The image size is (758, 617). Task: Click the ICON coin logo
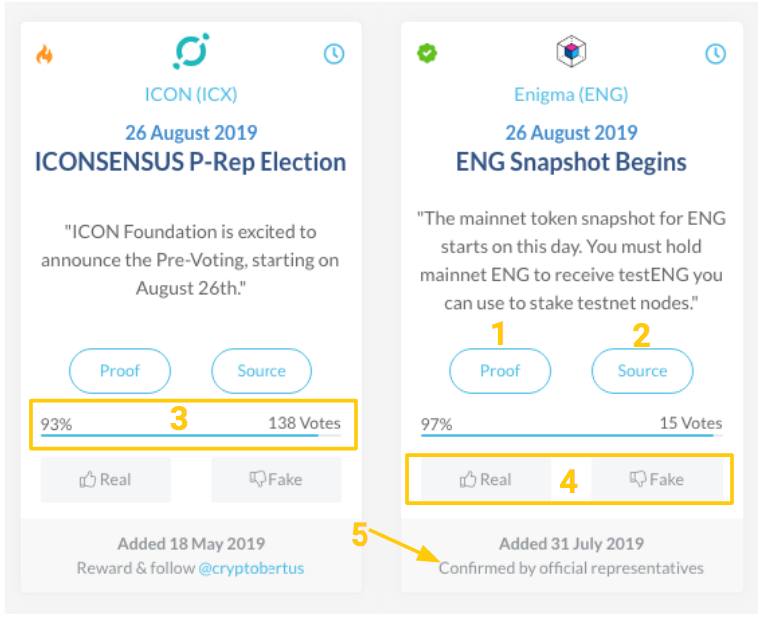click(x=191, y=51)
